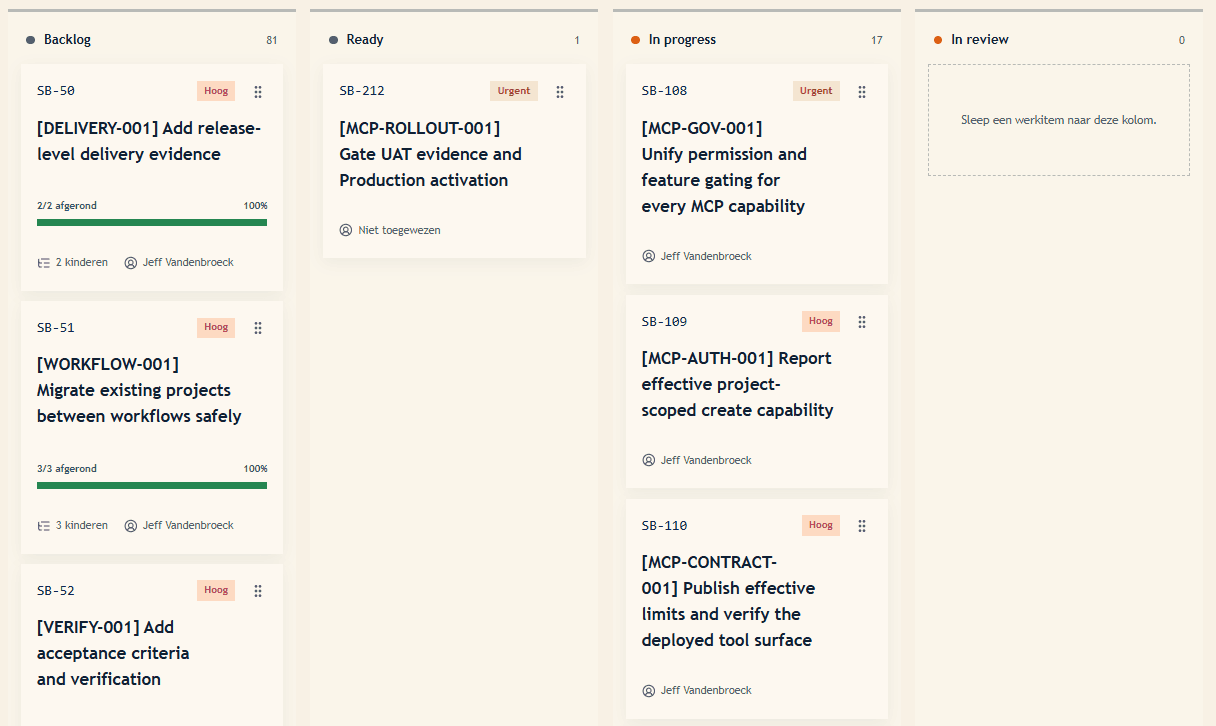Click the In review item count 0
The height and width of the screenshot is (726, 1216).
[x=1182, y=41]
